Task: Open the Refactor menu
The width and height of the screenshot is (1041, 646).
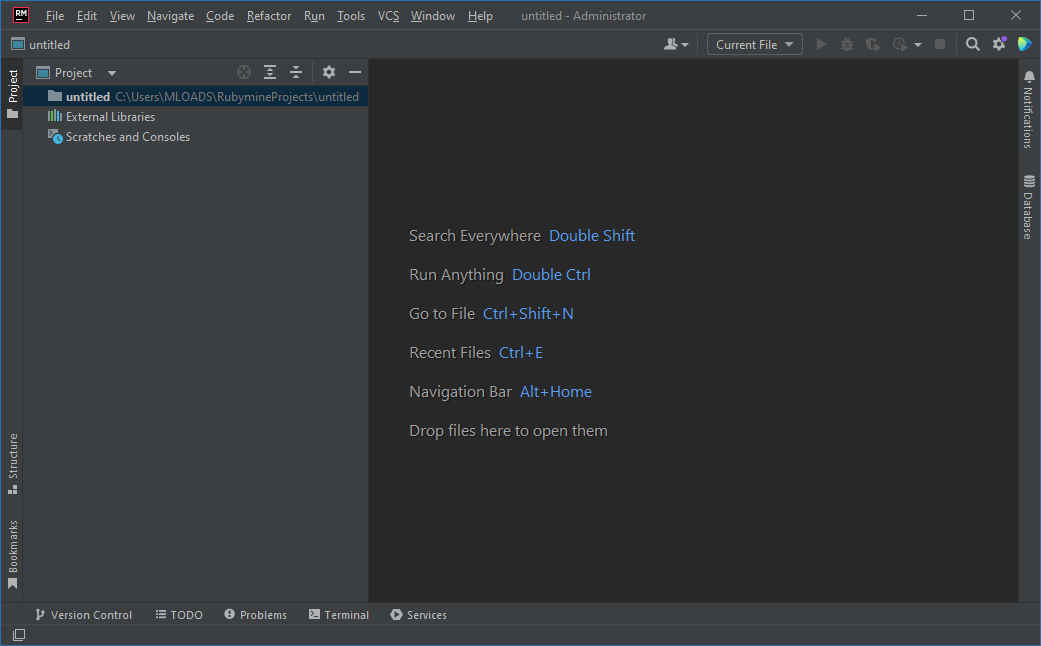Action: point(269,15)
